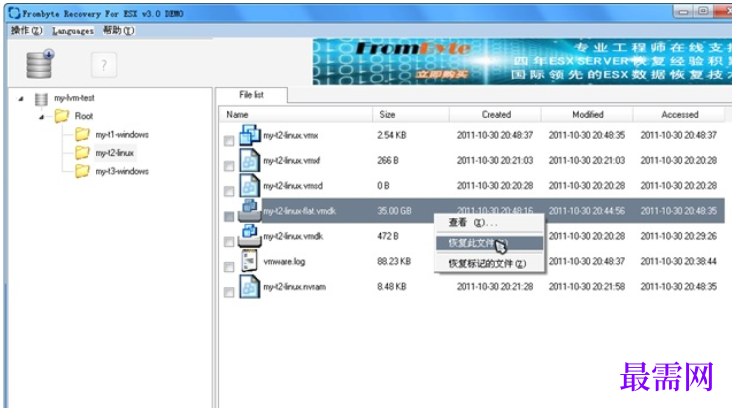Click the 472 B size cell
The image size is (732, 408).
[388, 236]
